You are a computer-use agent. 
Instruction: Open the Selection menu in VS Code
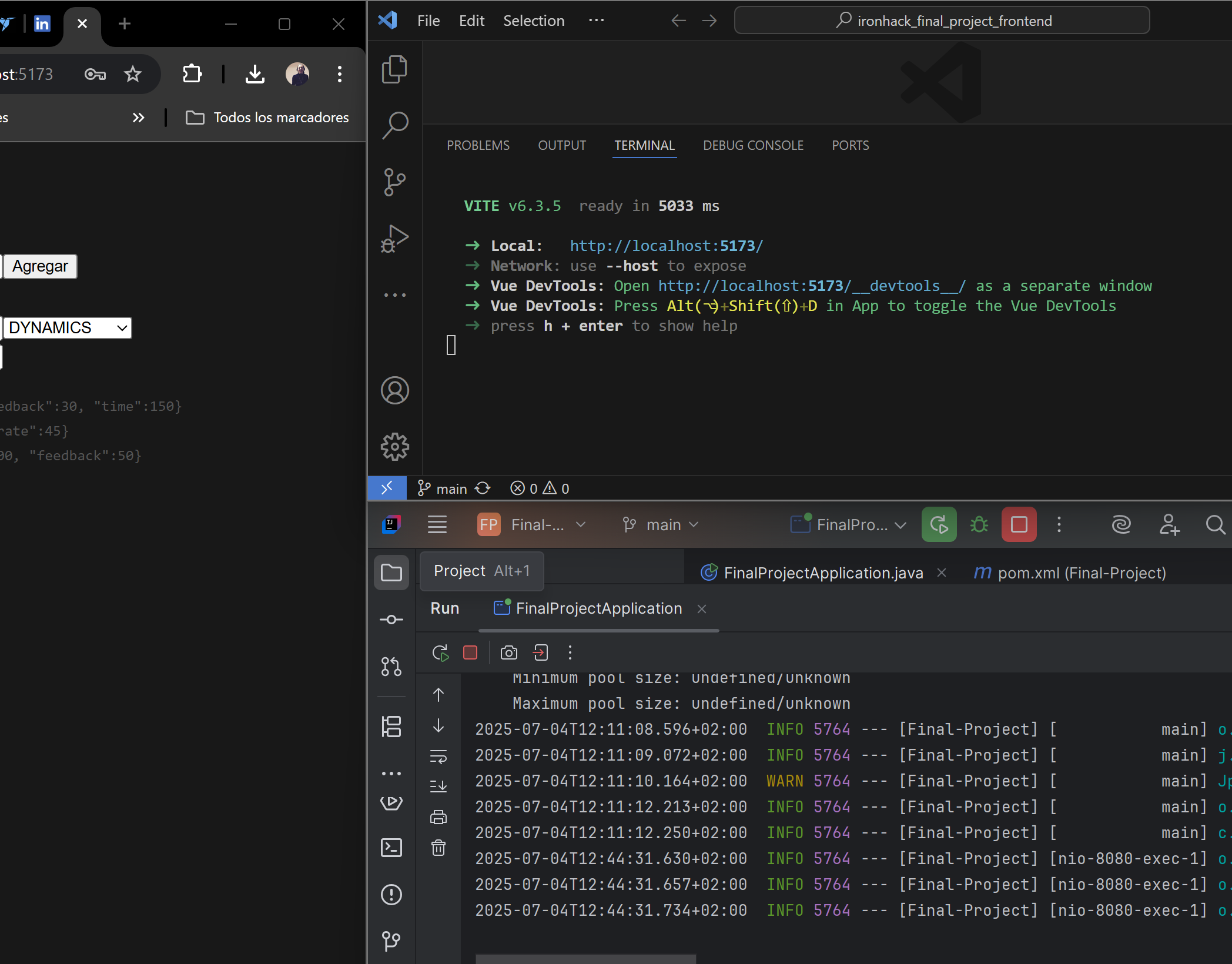(x=533, y=21)
